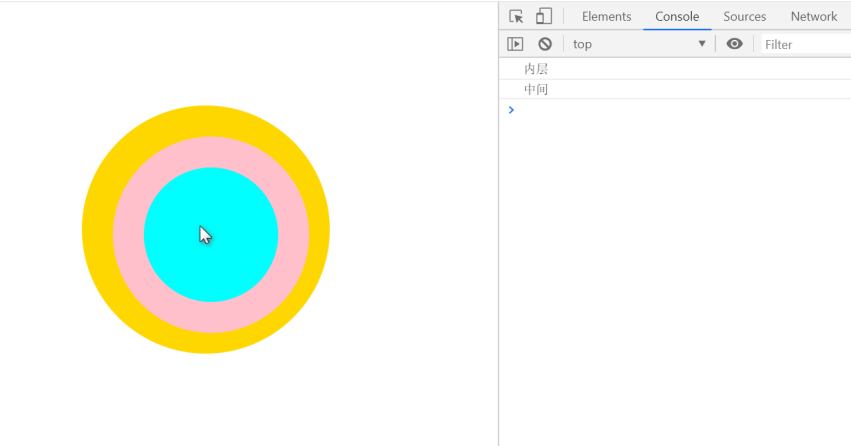Select the Console tab
Image resolution: width=851 pixels, height=446 pixels.
point(677,16)
